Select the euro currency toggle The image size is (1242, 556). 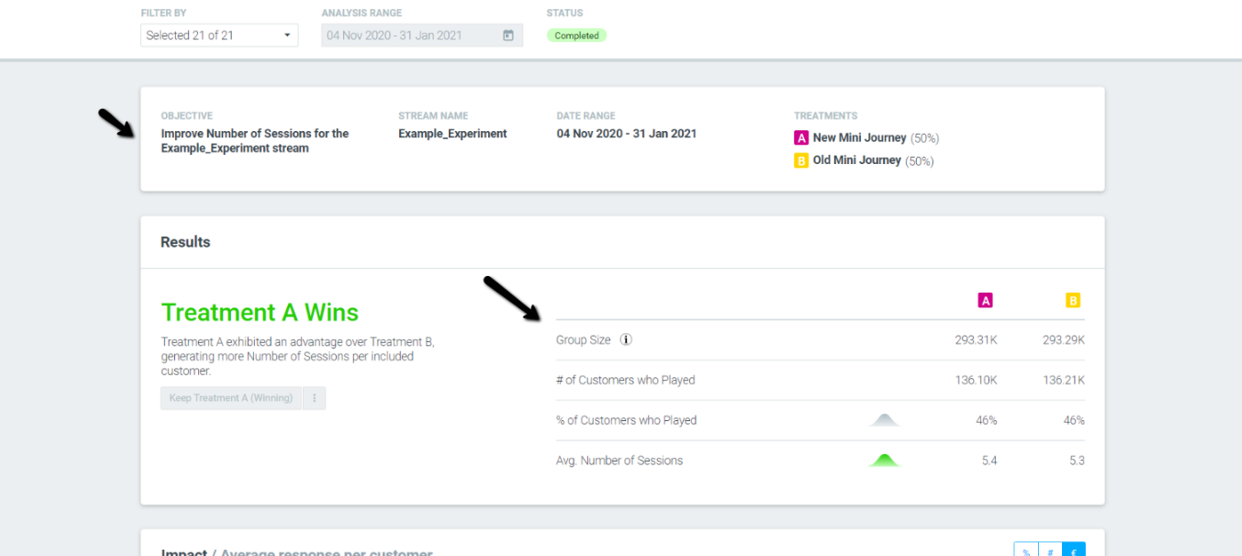pyautogui.click(x=1074, y=551)
